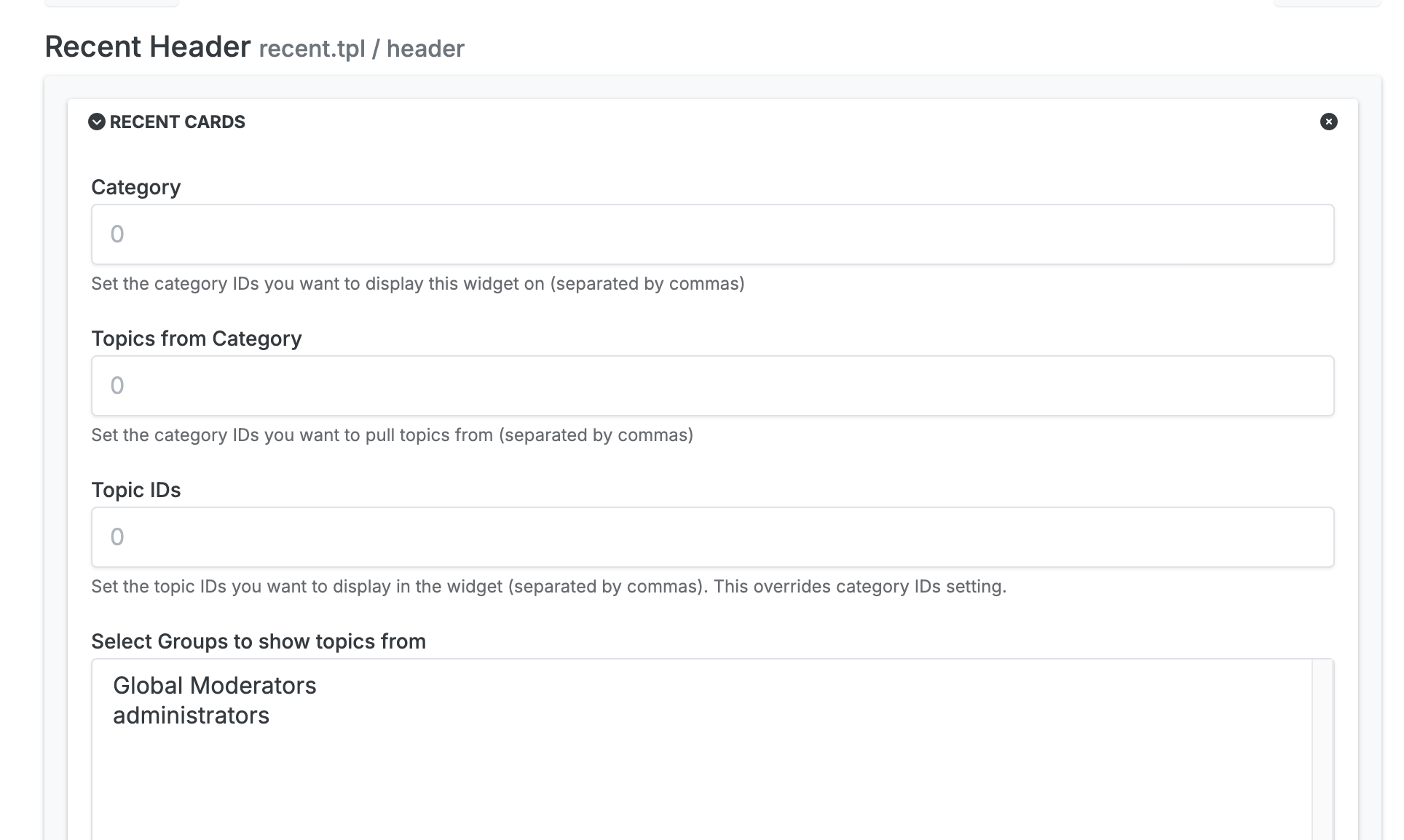Click help text about displaying widget on categories
The height and width of the screenshot is (840, 1404).
(417, 284)
